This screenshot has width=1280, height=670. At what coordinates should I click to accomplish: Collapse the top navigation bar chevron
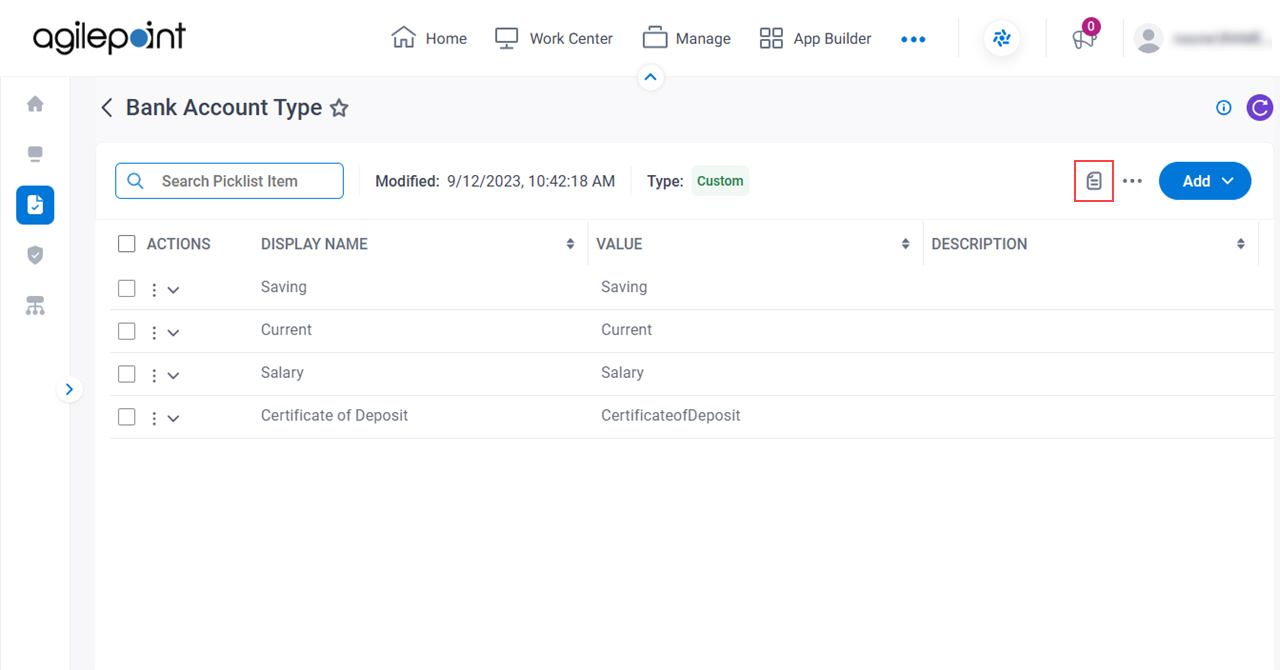pos(651,77)
